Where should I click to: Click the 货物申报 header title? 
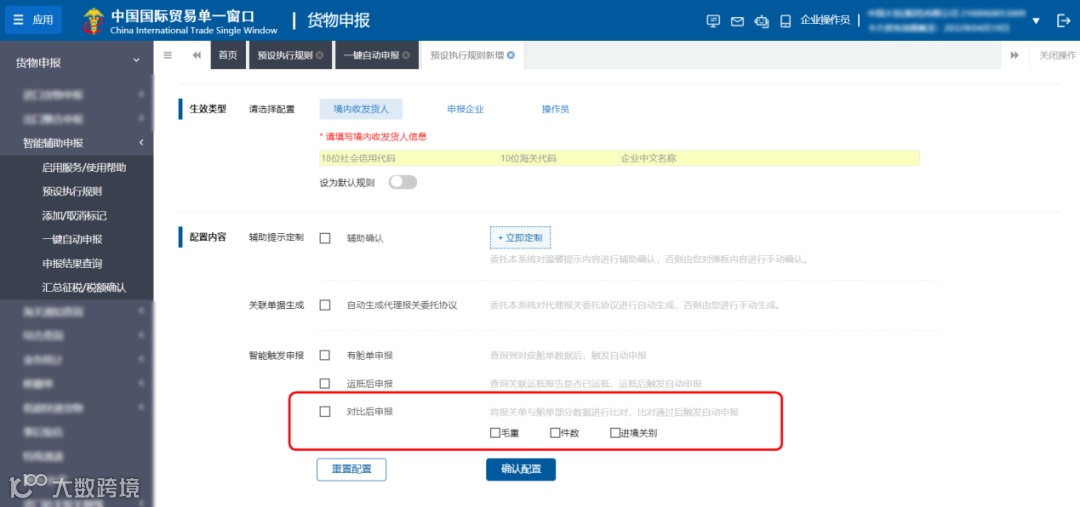[x=338, y=21]
